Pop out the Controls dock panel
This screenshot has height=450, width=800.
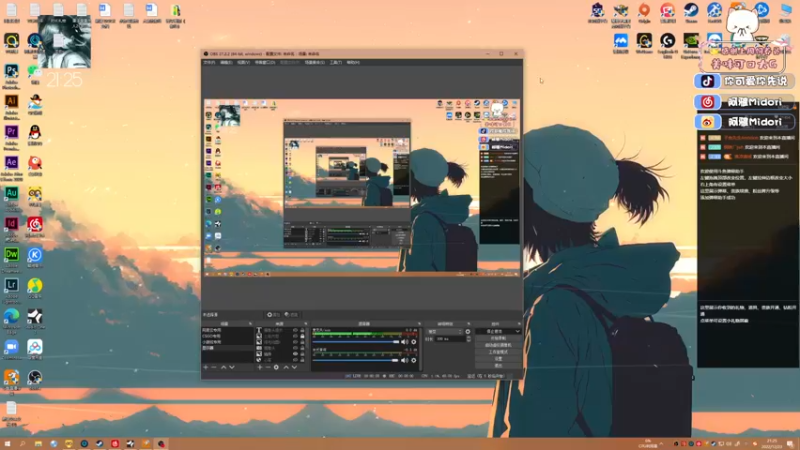(x=519, y=324)
